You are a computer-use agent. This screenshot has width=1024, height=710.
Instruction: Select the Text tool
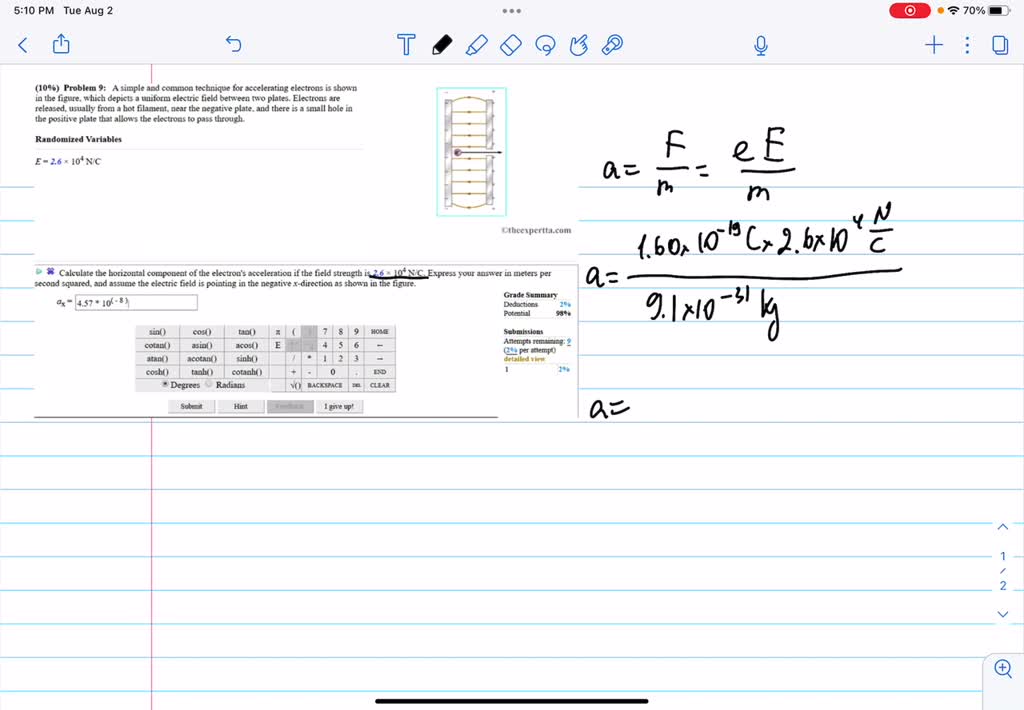coord(405,45)
